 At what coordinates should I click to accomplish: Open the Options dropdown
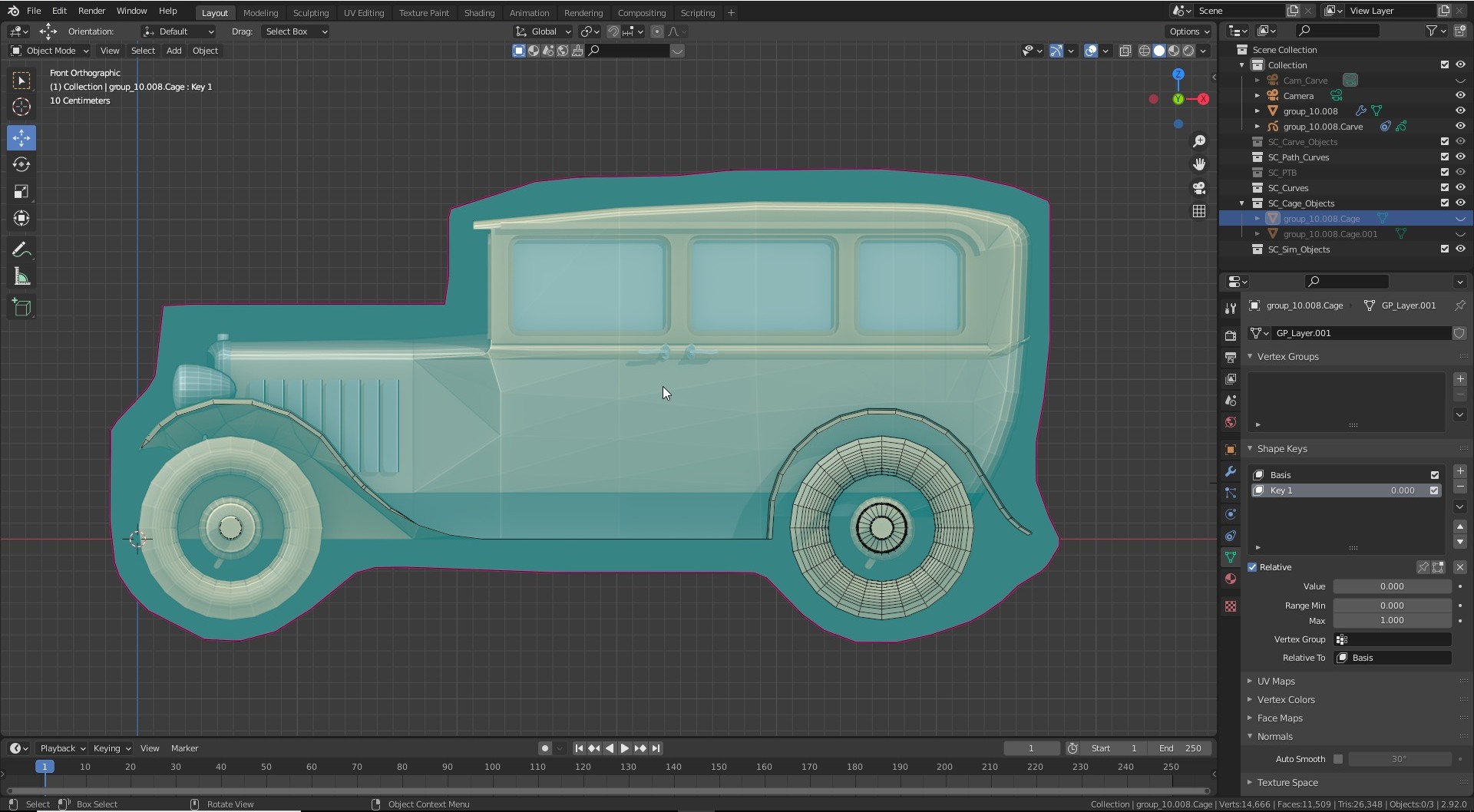click(1188, 31)
